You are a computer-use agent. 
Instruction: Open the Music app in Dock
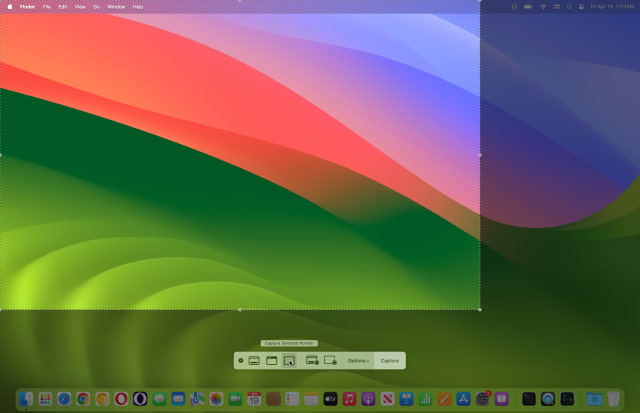coord(349,399)
